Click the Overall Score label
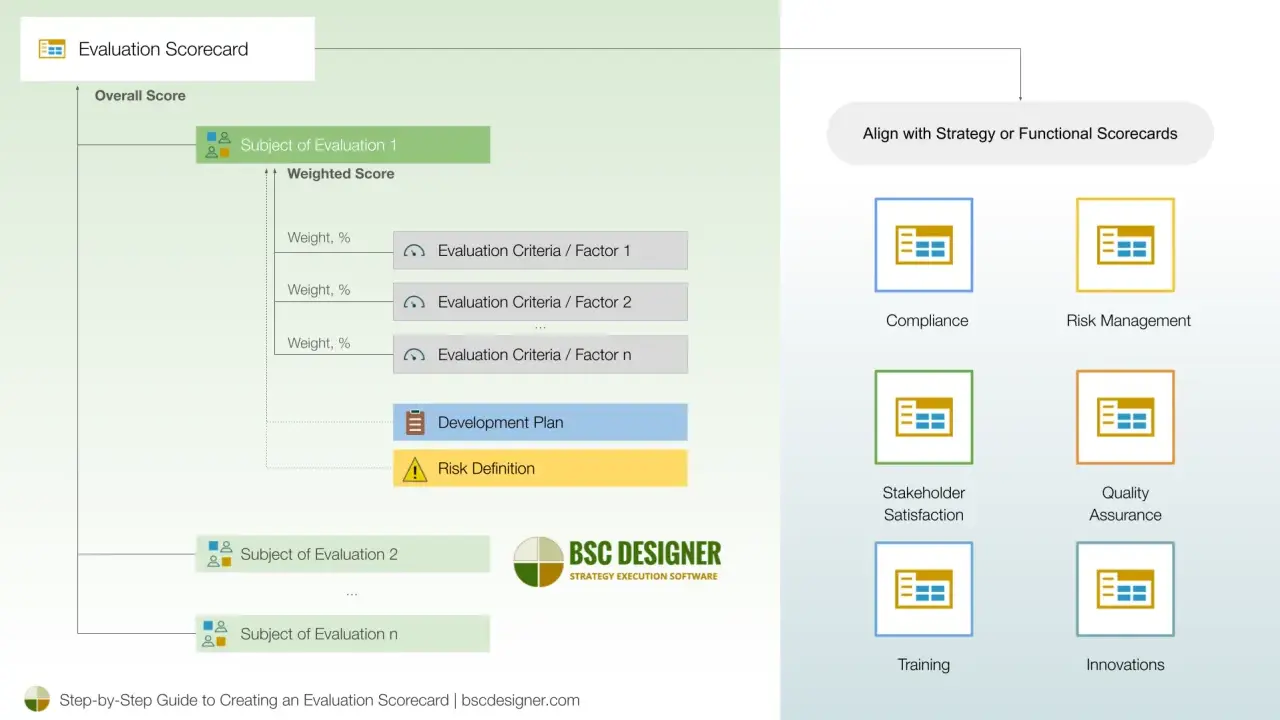 140,96
